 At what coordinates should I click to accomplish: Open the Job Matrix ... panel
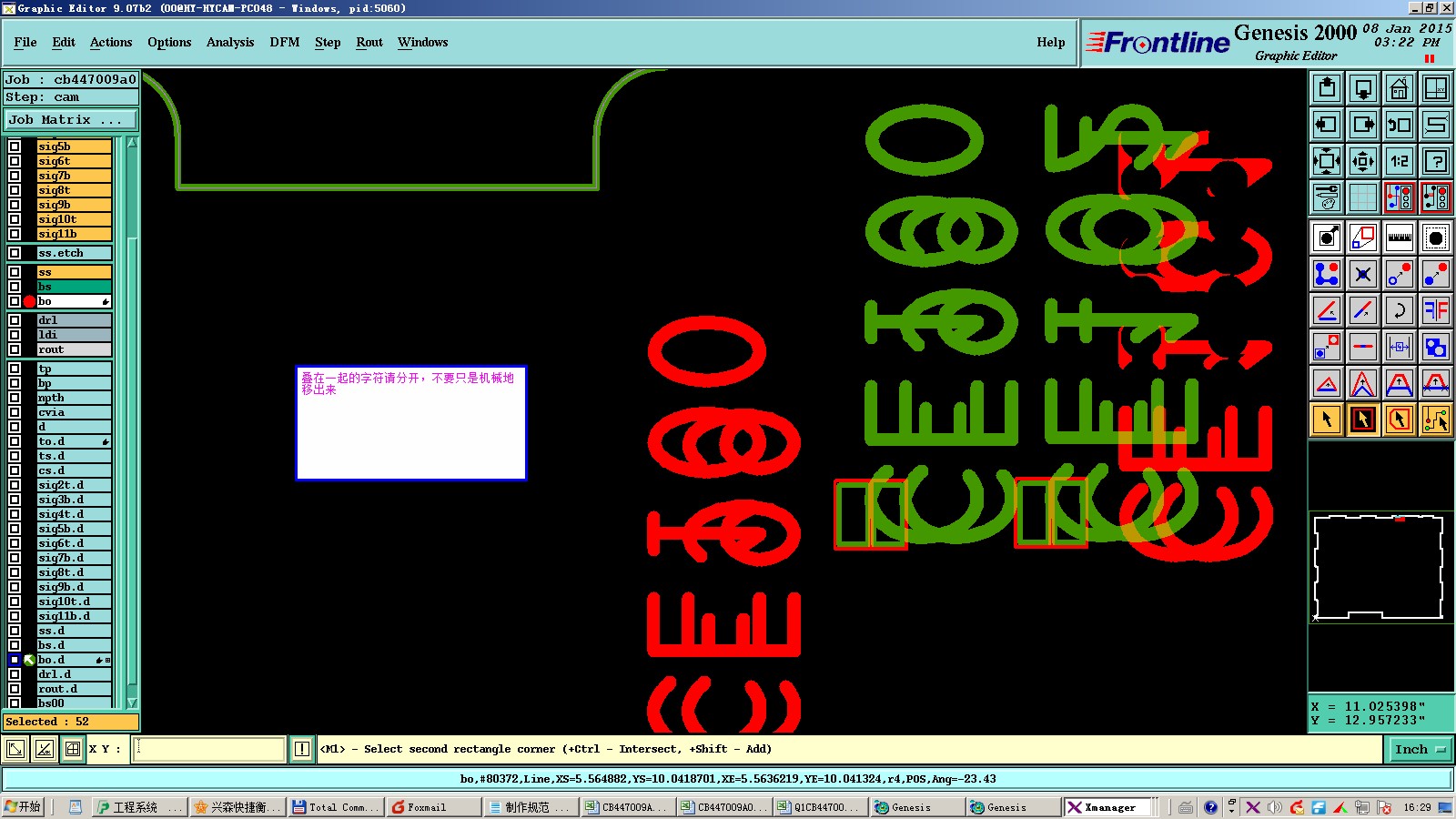pos(71,119)
